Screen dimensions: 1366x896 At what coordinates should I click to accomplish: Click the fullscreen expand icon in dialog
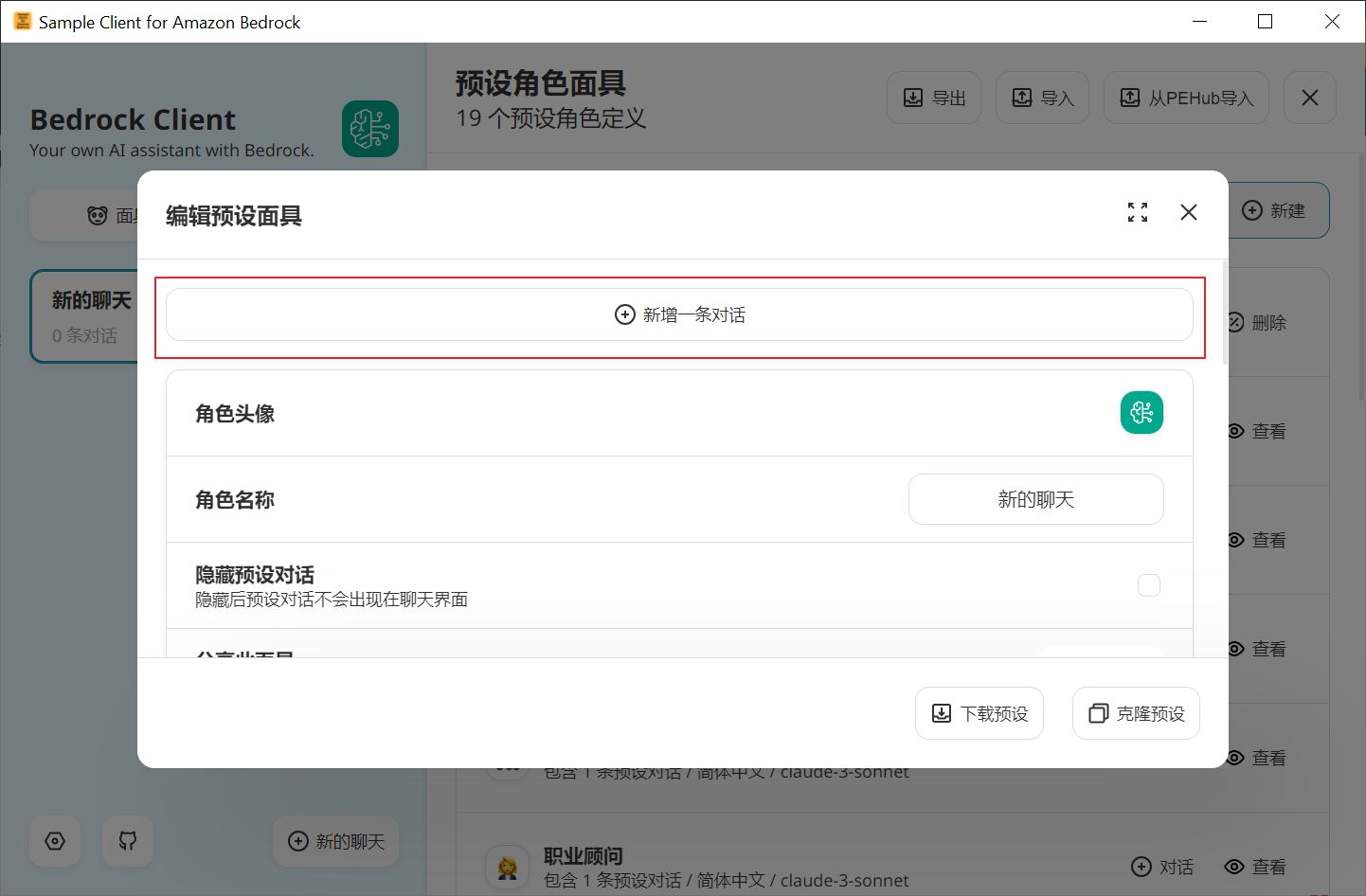pos(1137,212)
